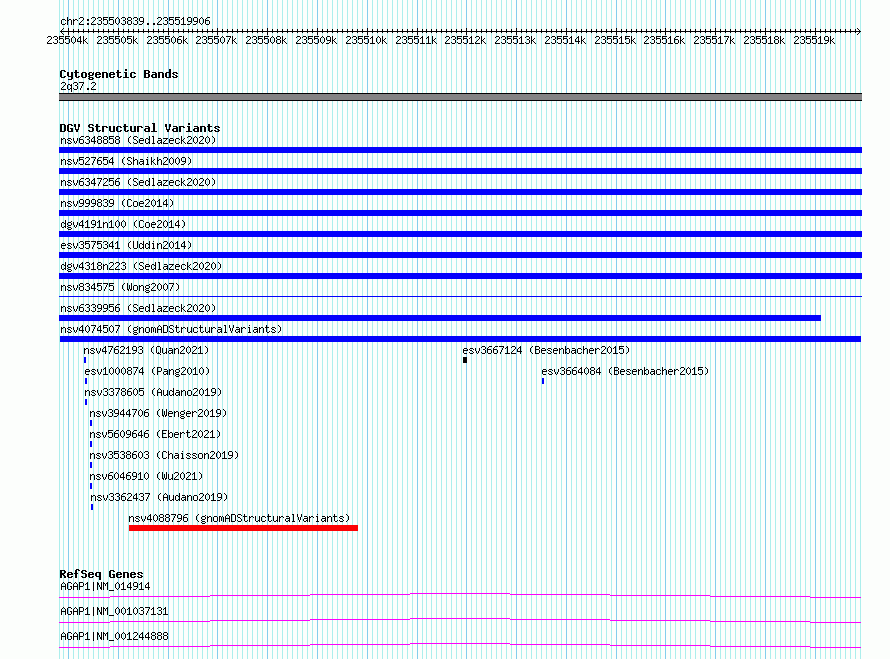Viewport: 890px width, 659px height.
Task: Click the small blue nsv4762193 marker
Action: [85, 360]
